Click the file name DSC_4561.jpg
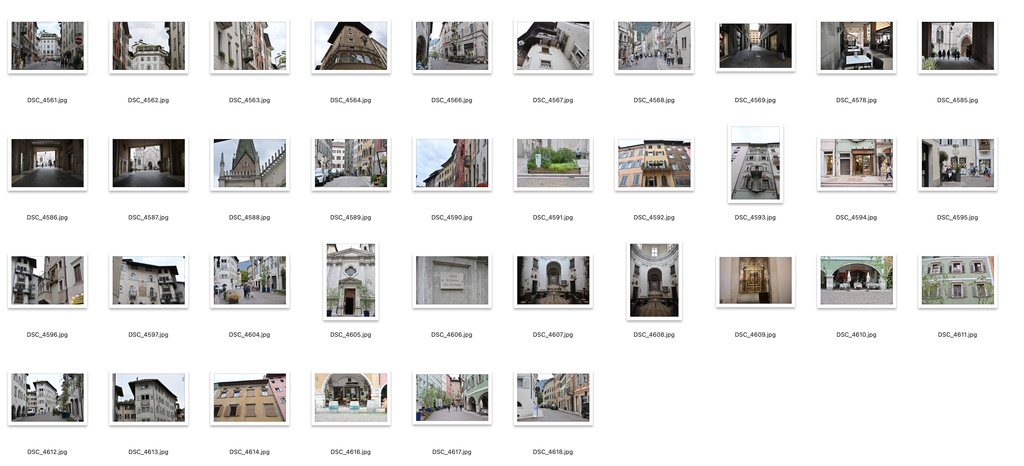 47,101
